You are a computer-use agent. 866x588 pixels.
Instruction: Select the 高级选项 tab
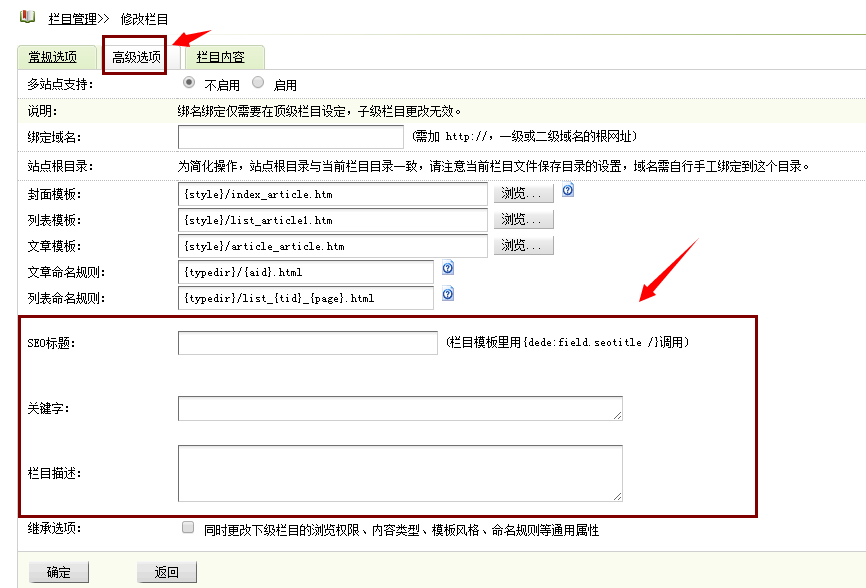[x=136, y=58]
